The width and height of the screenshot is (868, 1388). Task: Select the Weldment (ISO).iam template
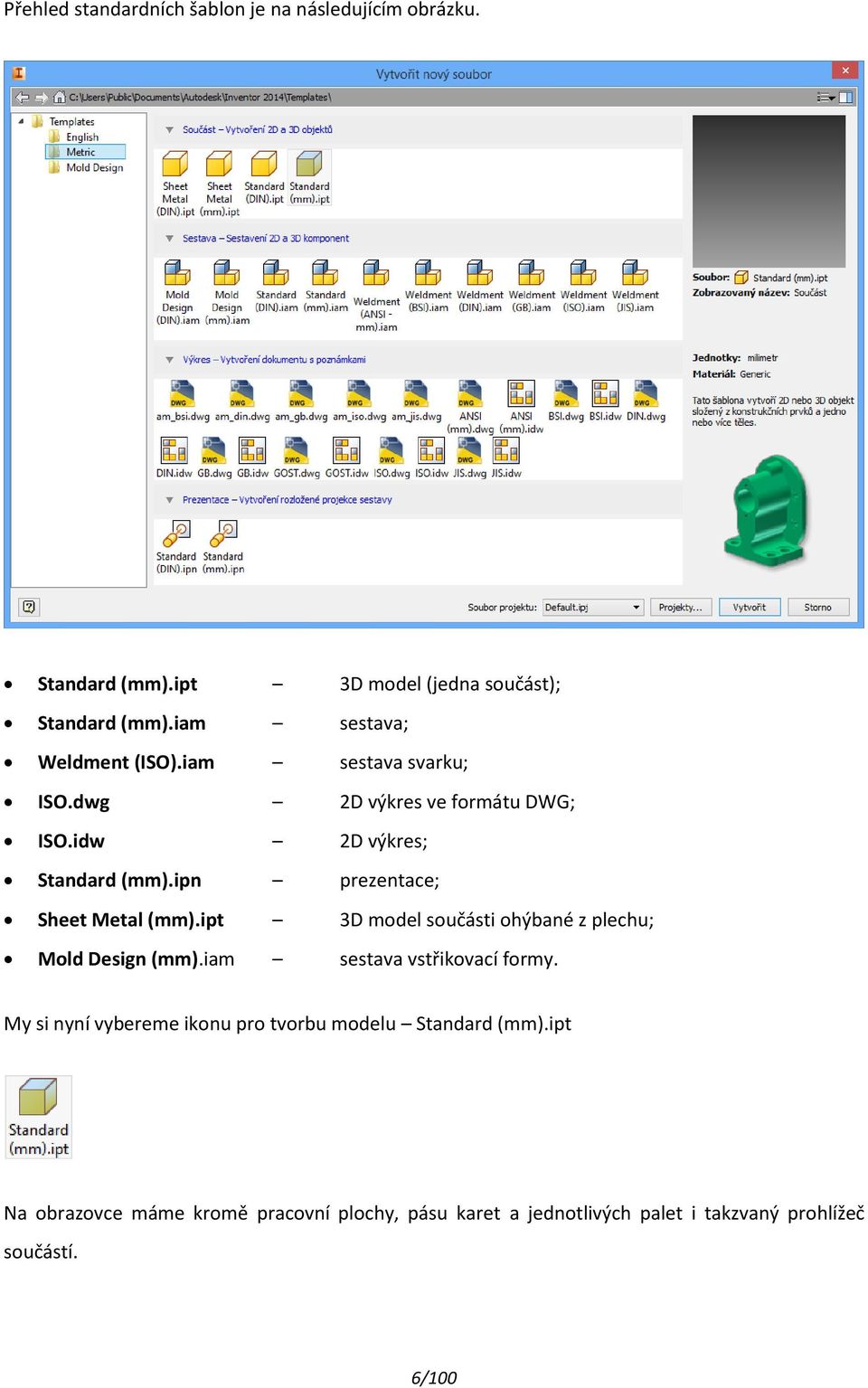click(x=583, y=287)
